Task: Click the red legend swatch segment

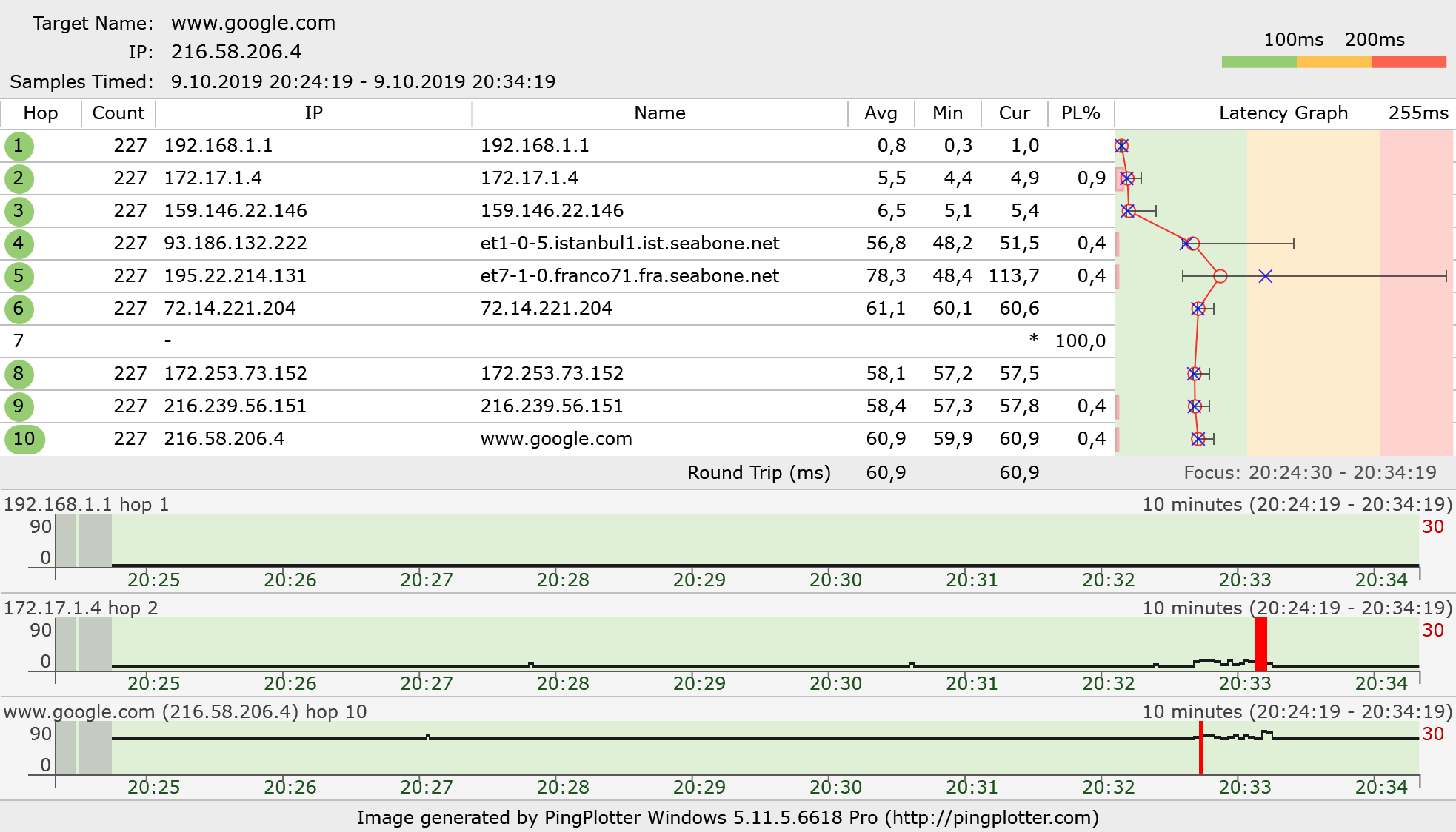Action: [1409, 62]
